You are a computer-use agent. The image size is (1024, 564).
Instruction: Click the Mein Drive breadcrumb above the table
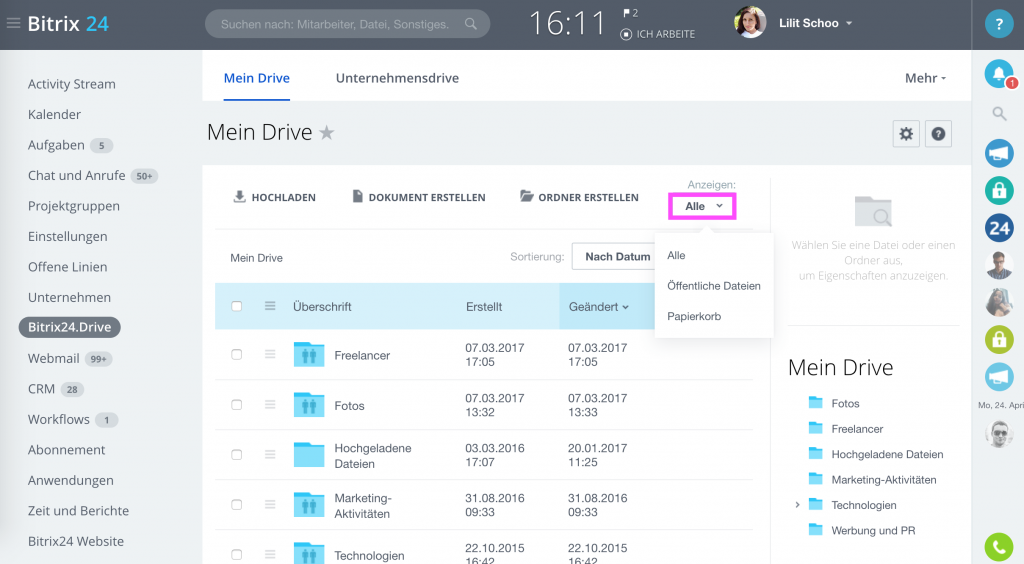[x=256, y=258]
